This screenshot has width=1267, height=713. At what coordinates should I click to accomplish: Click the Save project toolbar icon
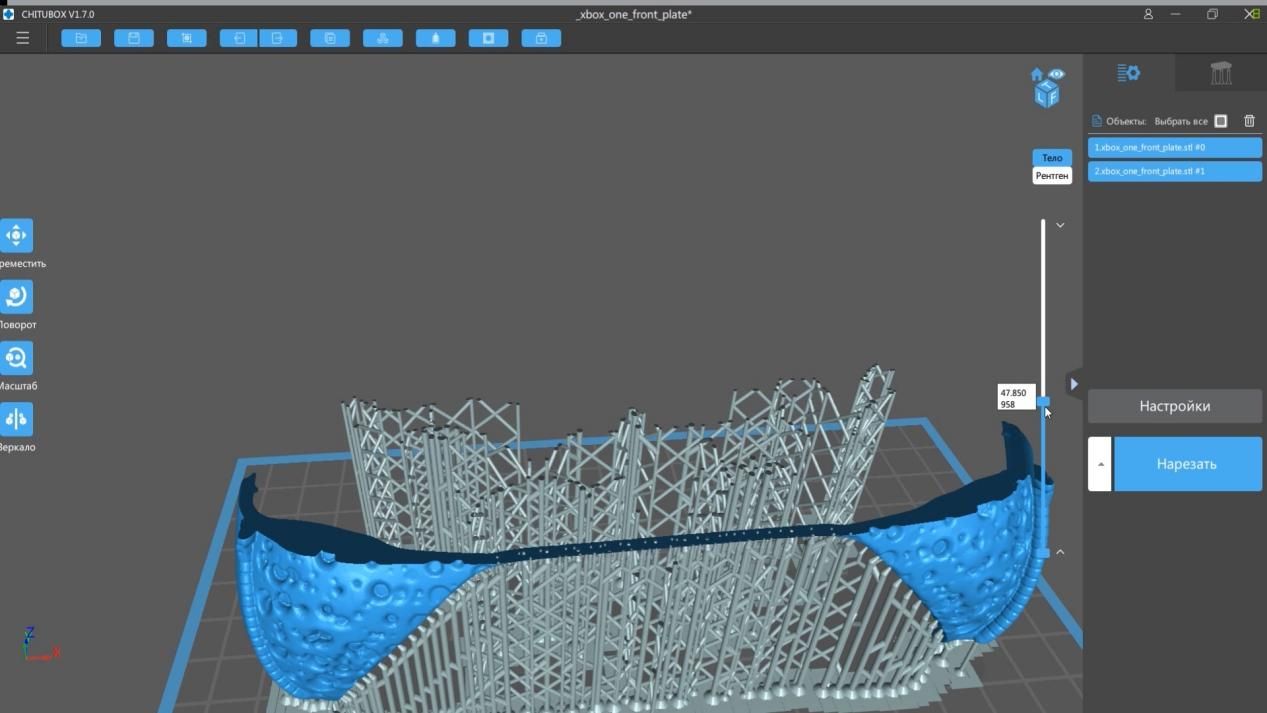coord(133,38)
